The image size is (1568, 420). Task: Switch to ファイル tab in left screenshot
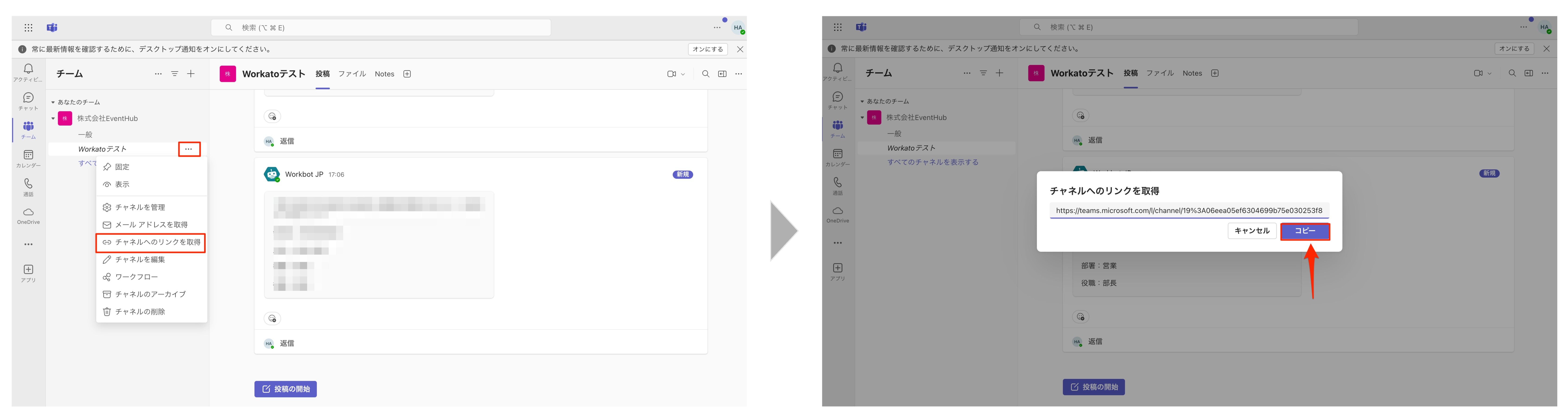point(352,74)
